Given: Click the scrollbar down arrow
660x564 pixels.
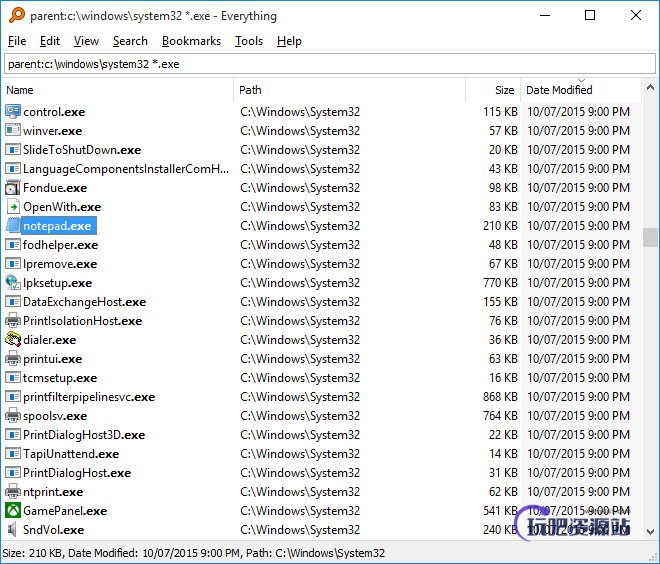Looking at the screenshot, I should [650, 532].
